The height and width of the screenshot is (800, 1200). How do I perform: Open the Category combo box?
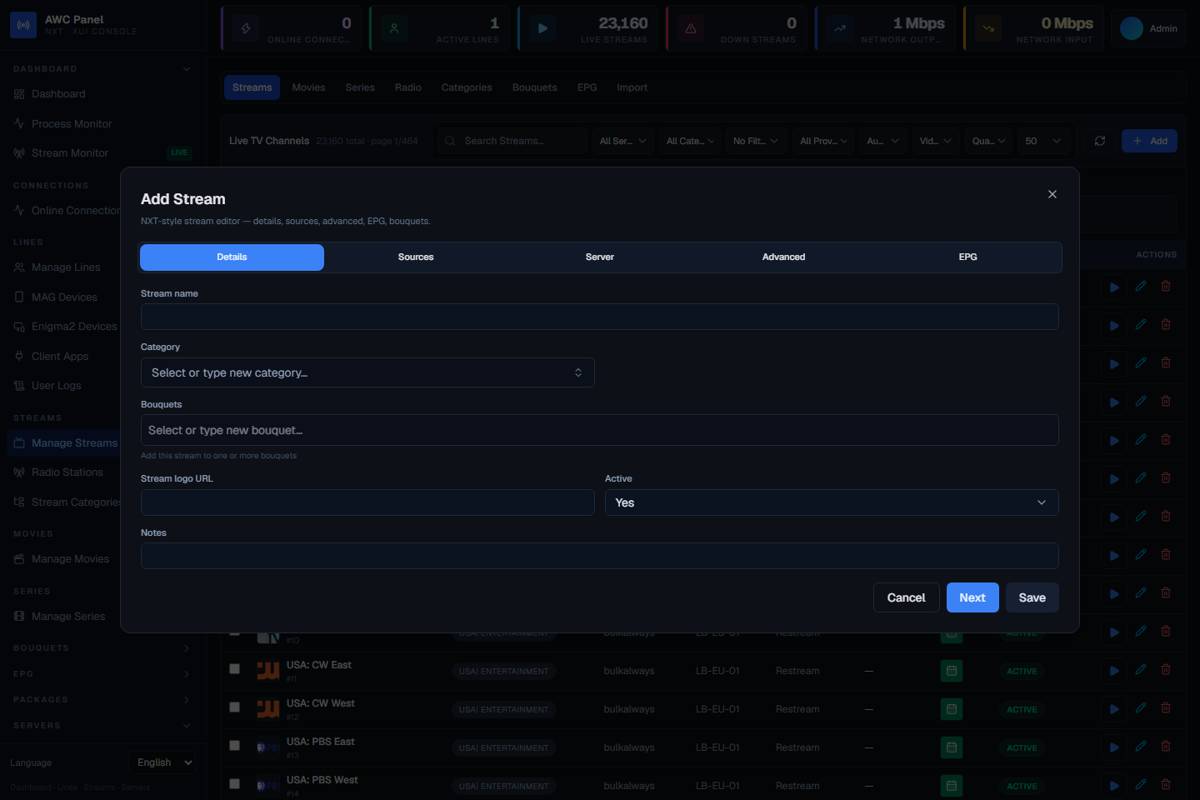367,373
